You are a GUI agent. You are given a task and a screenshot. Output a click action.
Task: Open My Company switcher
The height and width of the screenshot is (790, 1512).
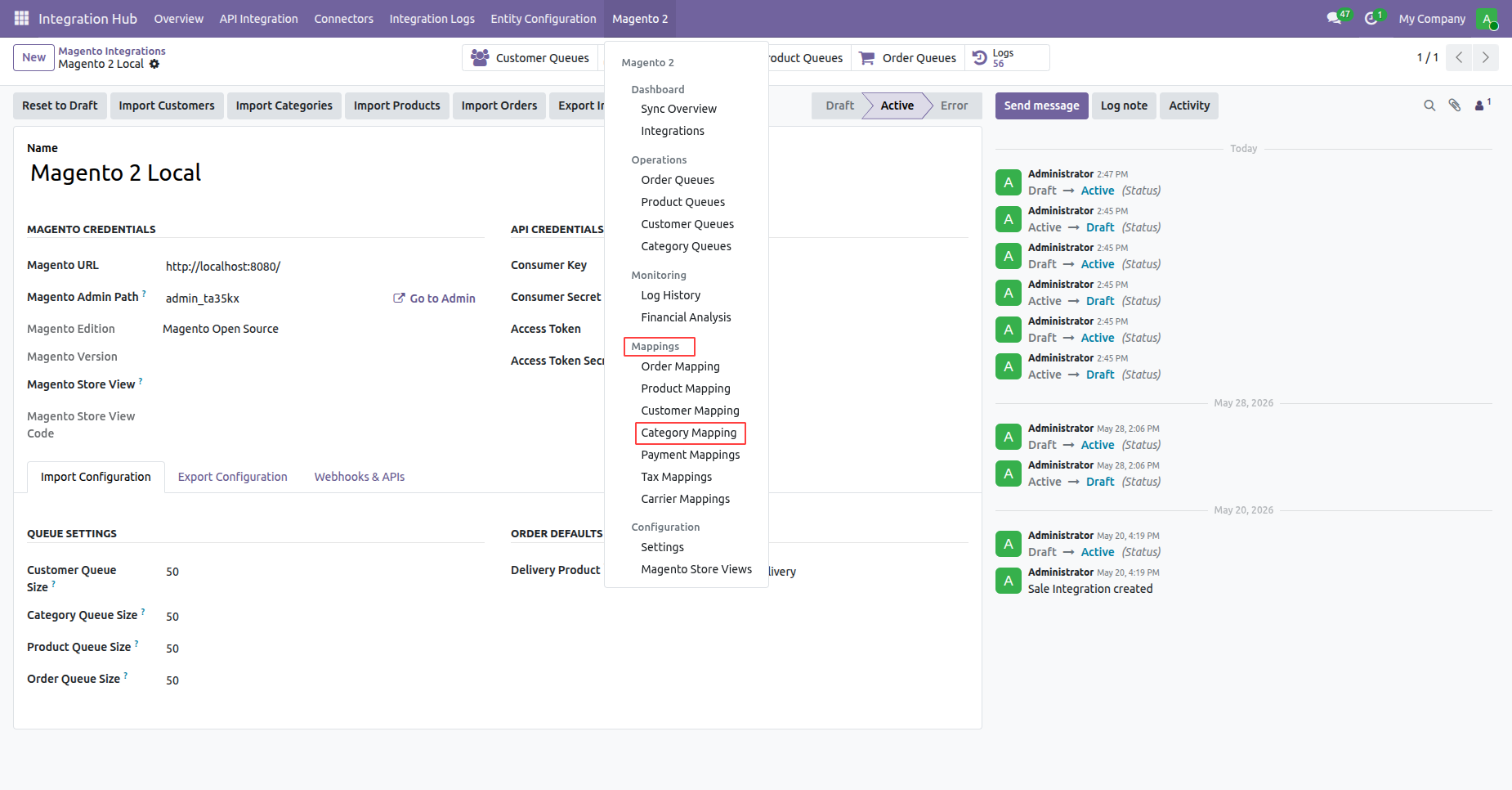[x=1432, y=19]
